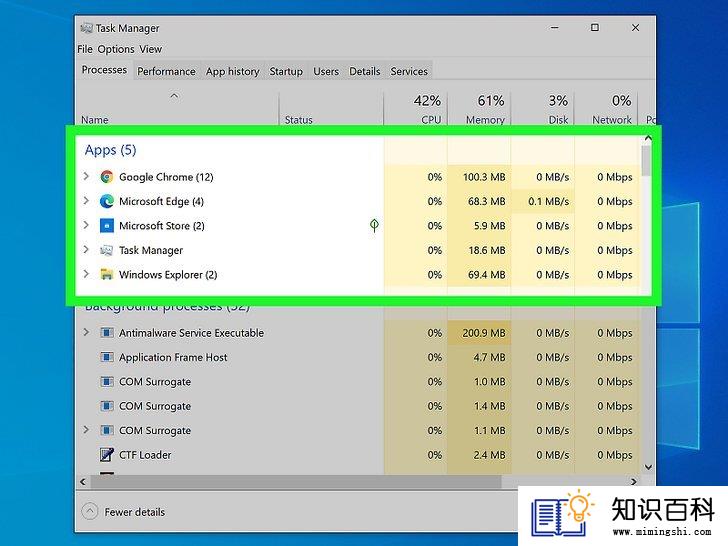The height and width of the screenshot is (546, 728).
Task: Click Microsoft Store's 5.9 MB memory value
Action: click(x=489, y=226)
